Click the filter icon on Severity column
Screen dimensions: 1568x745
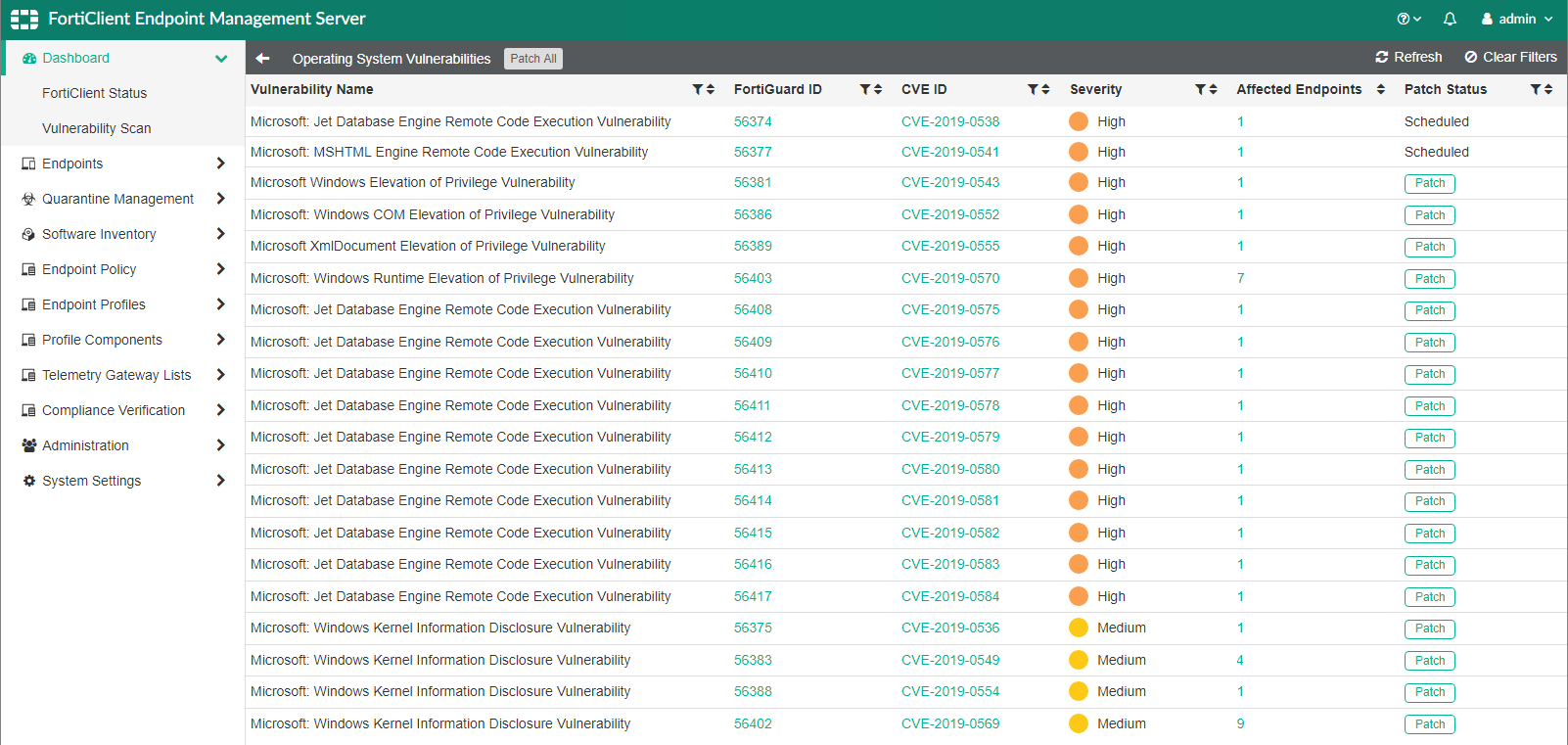pyautogui.click(x=1200, y=89)
